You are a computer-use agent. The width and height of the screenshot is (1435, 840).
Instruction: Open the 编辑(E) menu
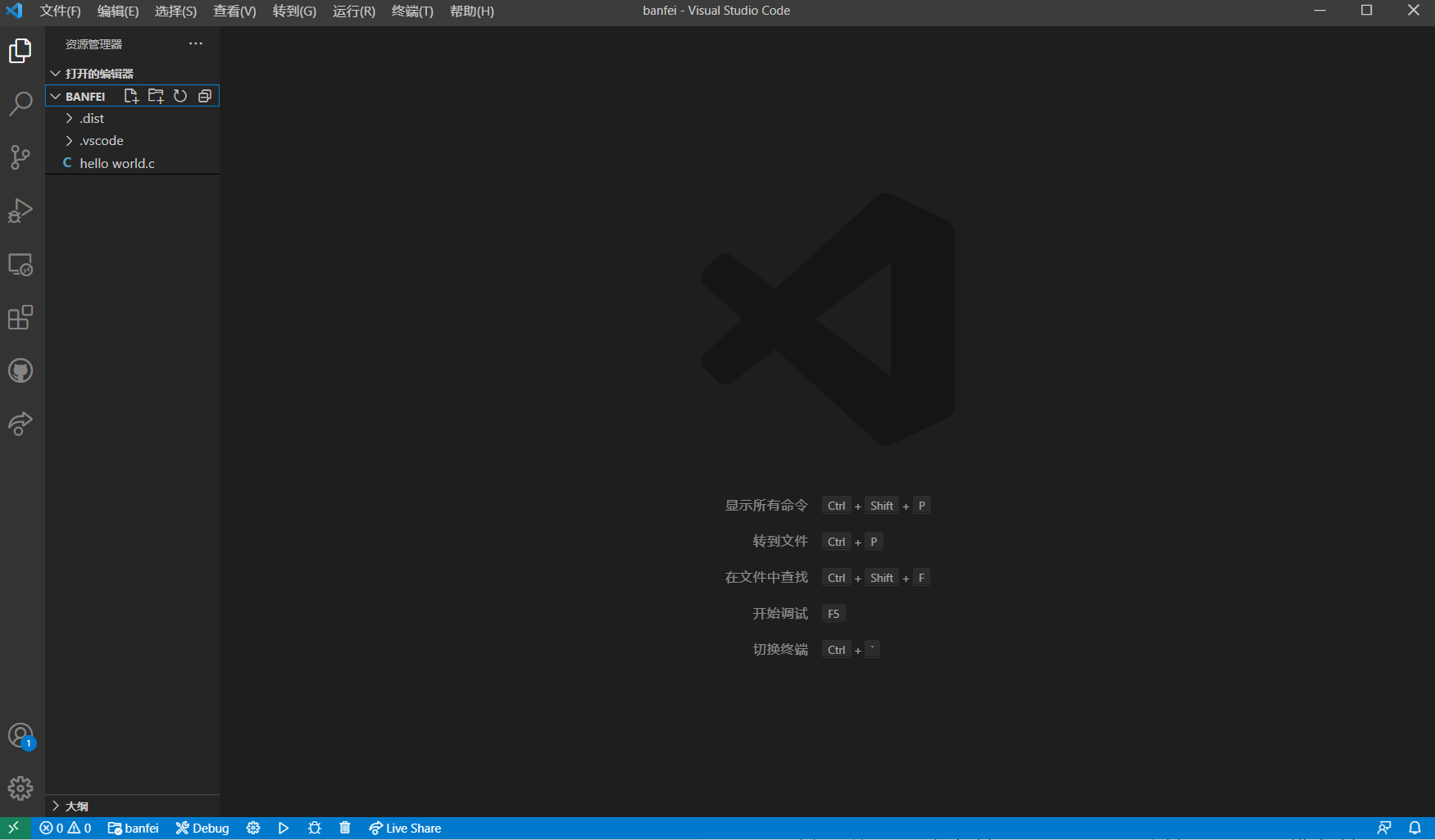click(118, 11)
